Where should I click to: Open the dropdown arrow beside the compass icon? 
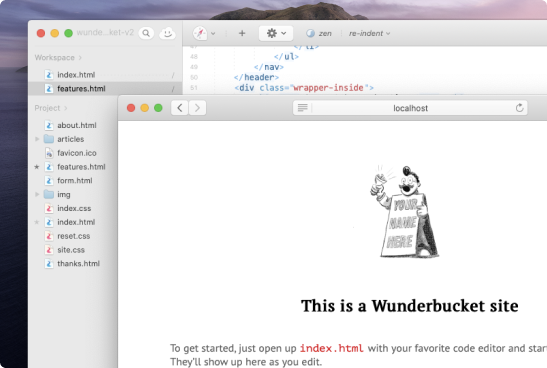[213, 33]
